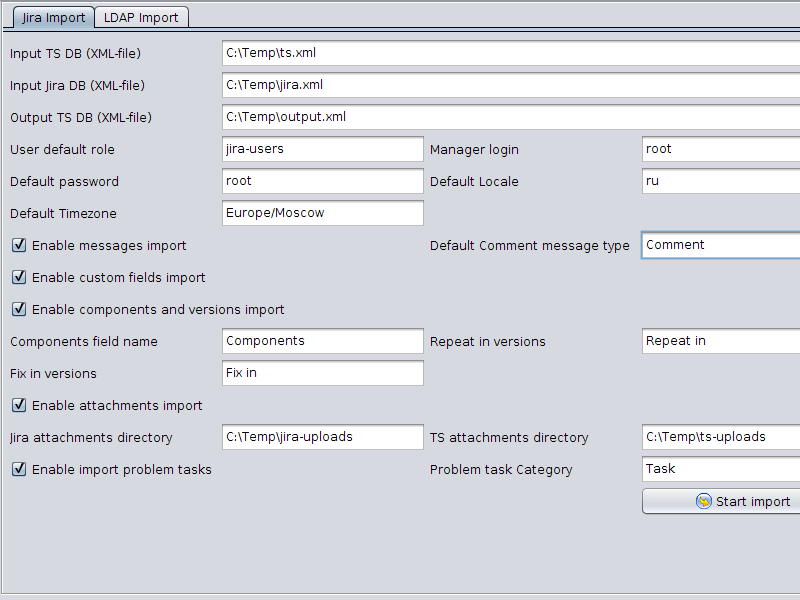Click the User default role field
This screenshot has height=600, width=800.
322,149
